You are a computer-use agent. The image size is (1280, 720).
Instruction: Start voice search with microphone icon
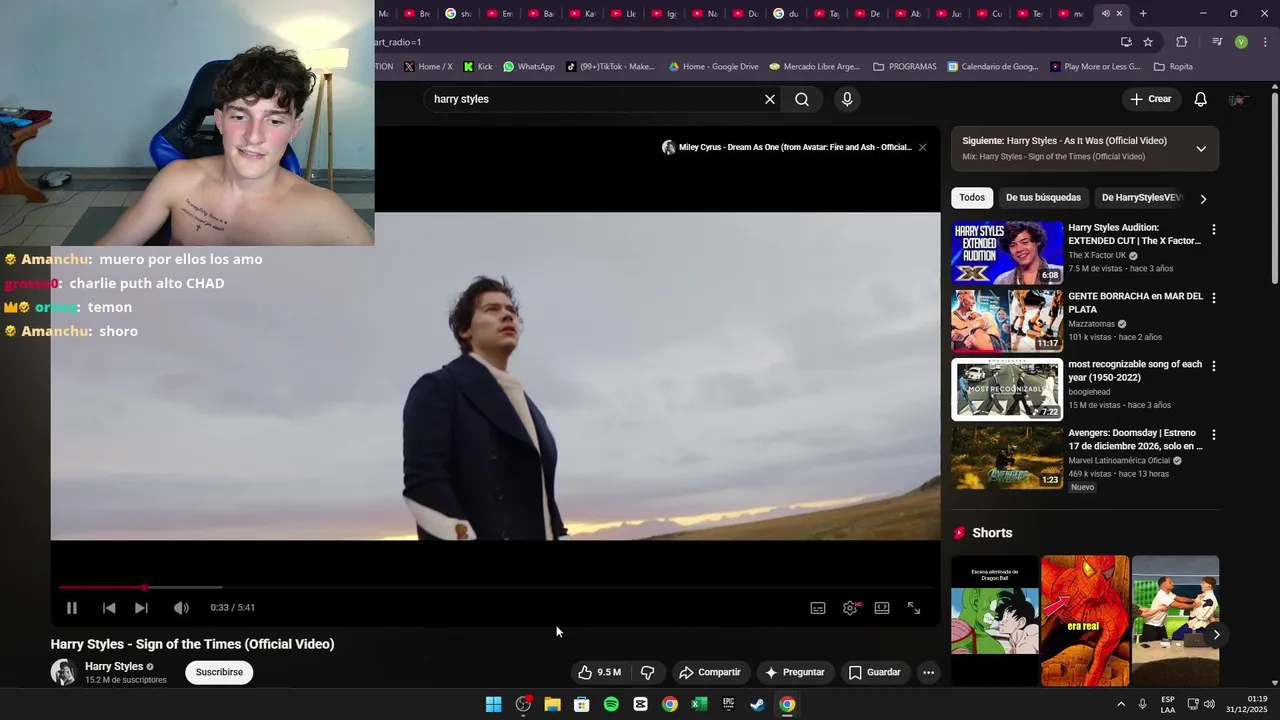point(847,99)
